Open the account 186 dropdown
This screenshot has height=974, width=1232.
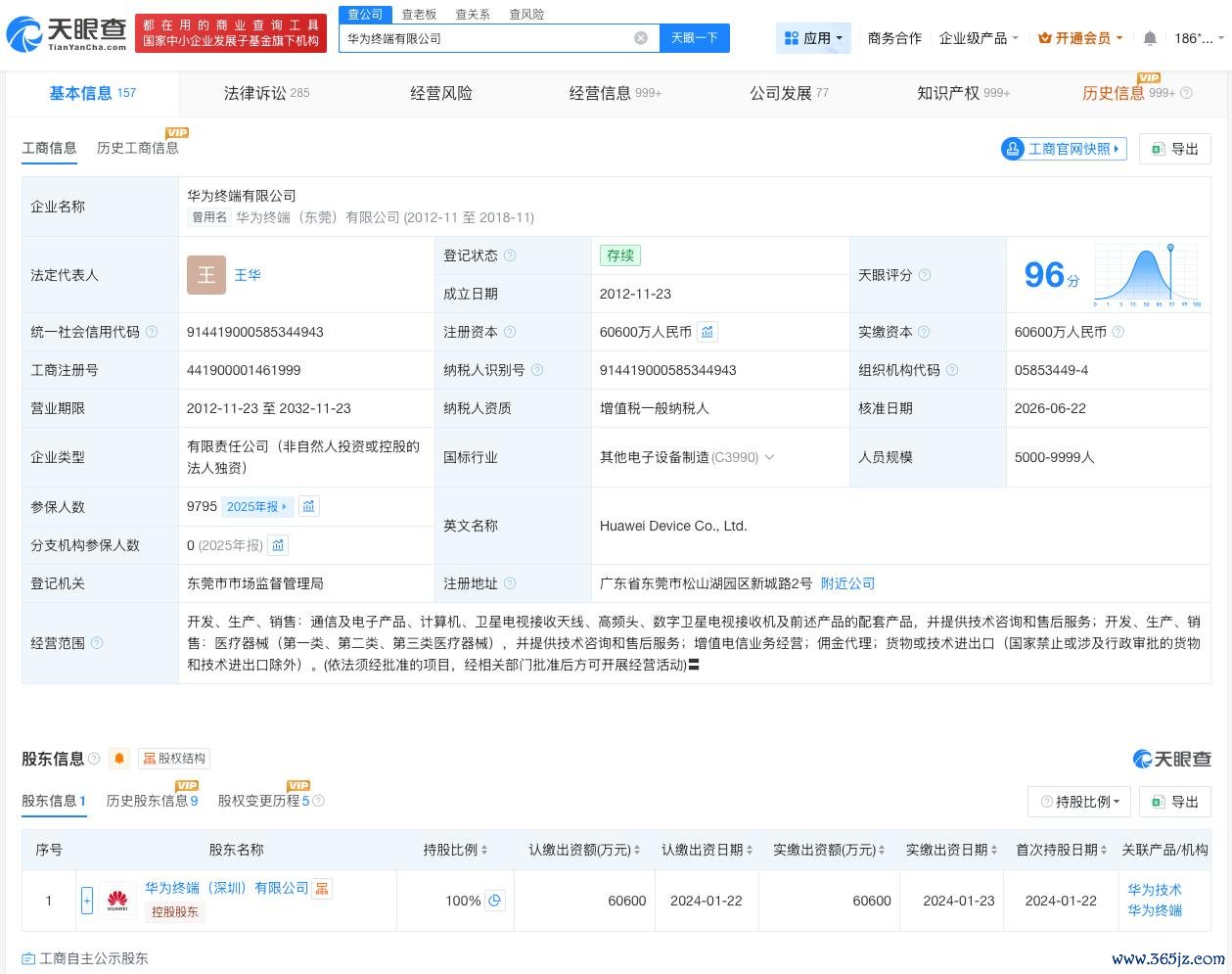tap(1199, 38)
